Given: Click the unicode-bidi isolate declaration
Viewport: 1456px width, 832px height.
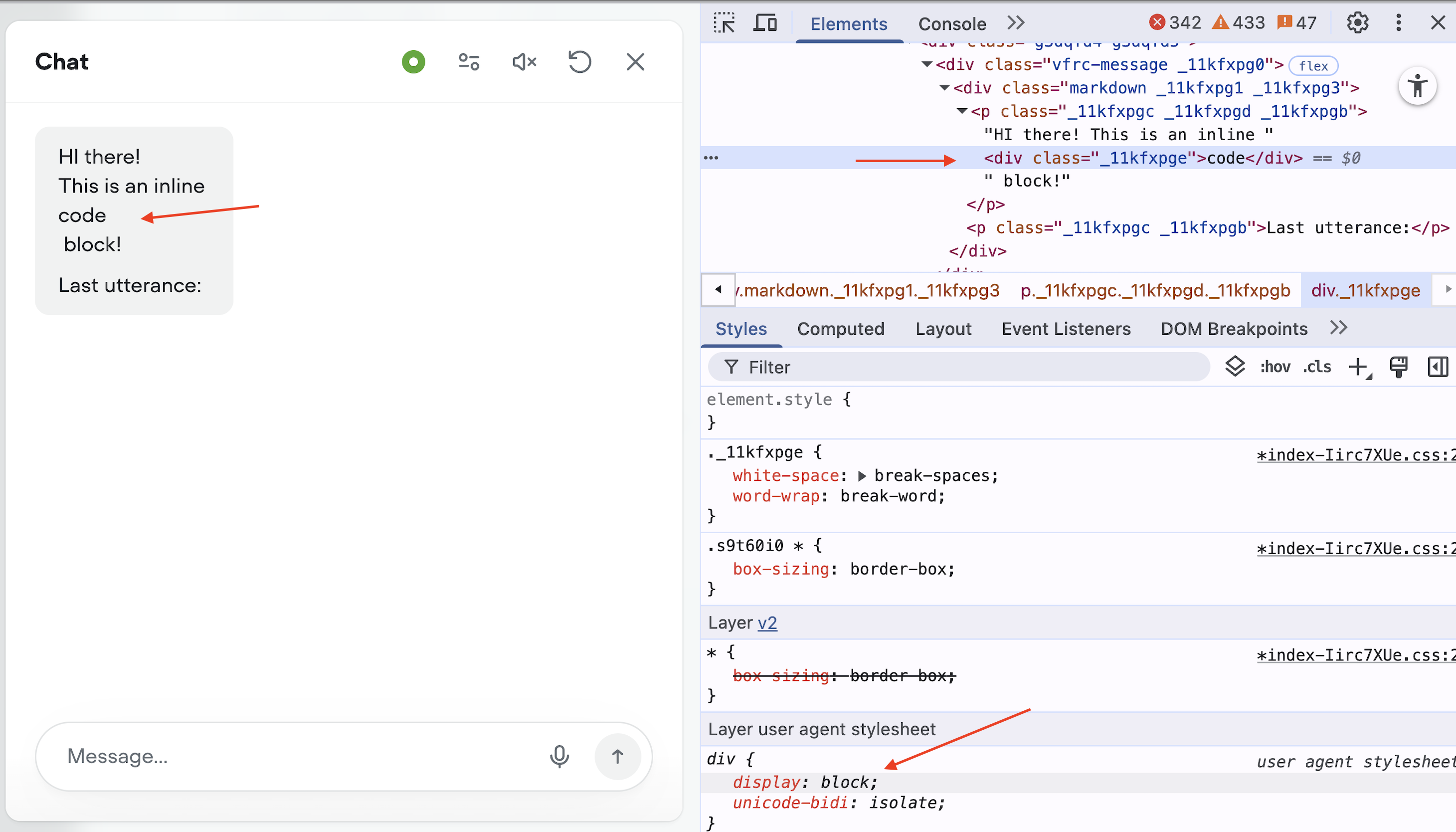Looking at the screenshot, I should (839, 803).
